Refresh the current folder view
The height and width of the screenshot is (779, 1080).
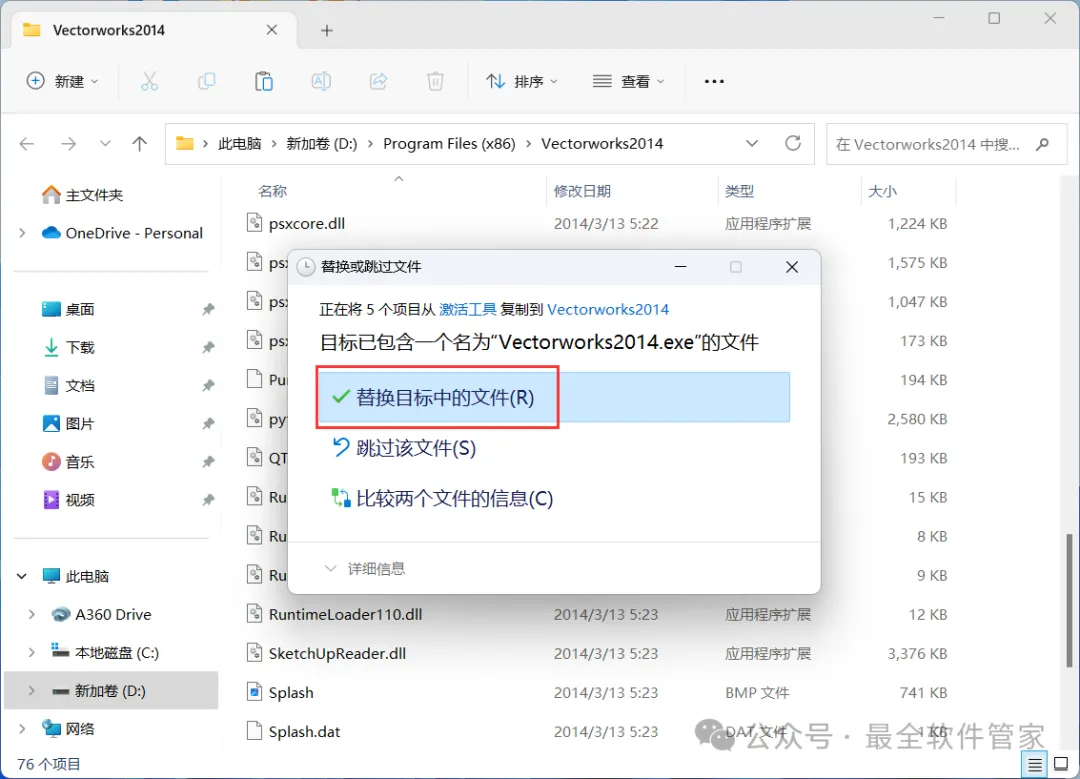pos(793,143)
